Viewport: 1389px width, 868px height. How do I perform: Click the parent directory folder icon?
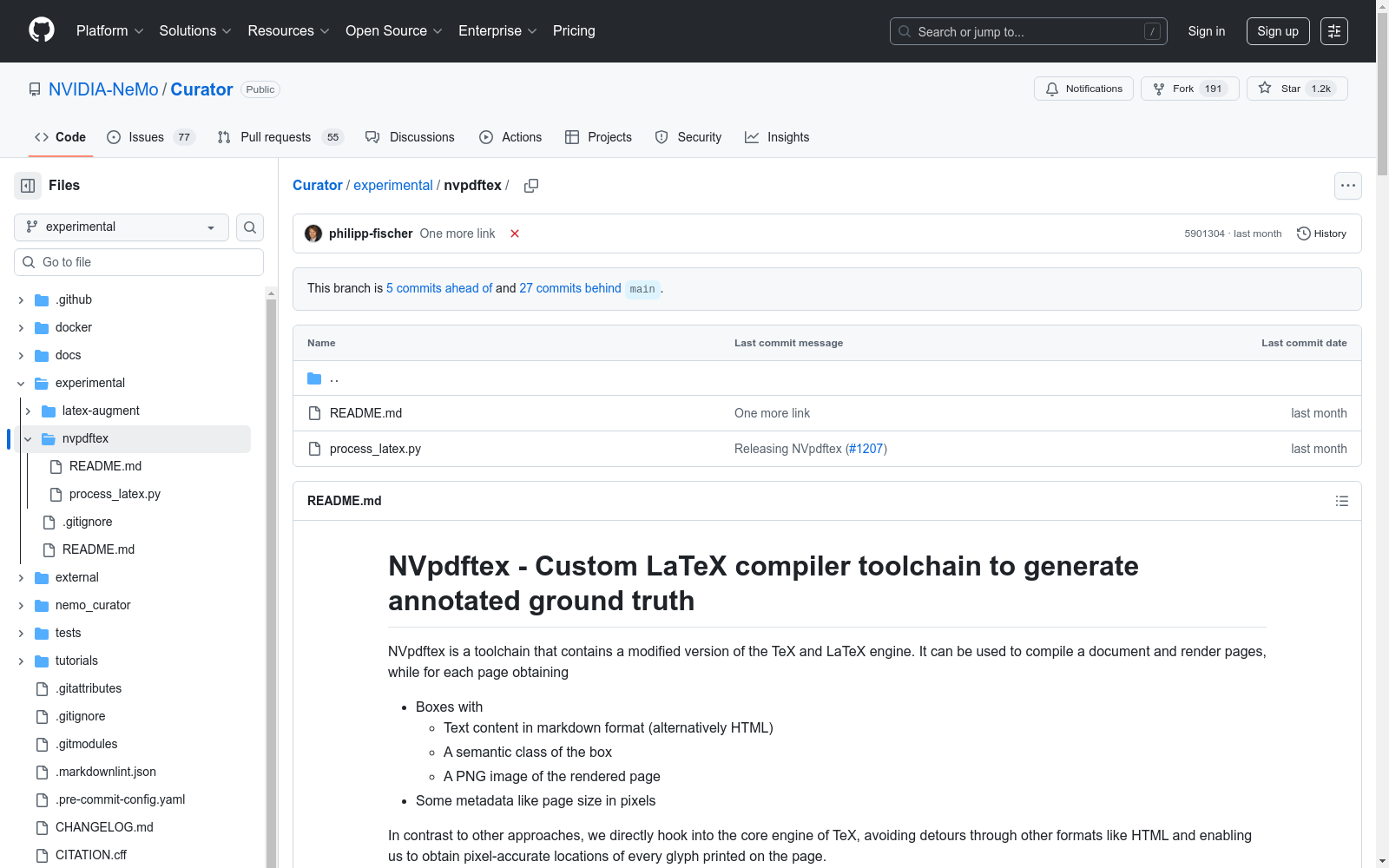[314, 378]
